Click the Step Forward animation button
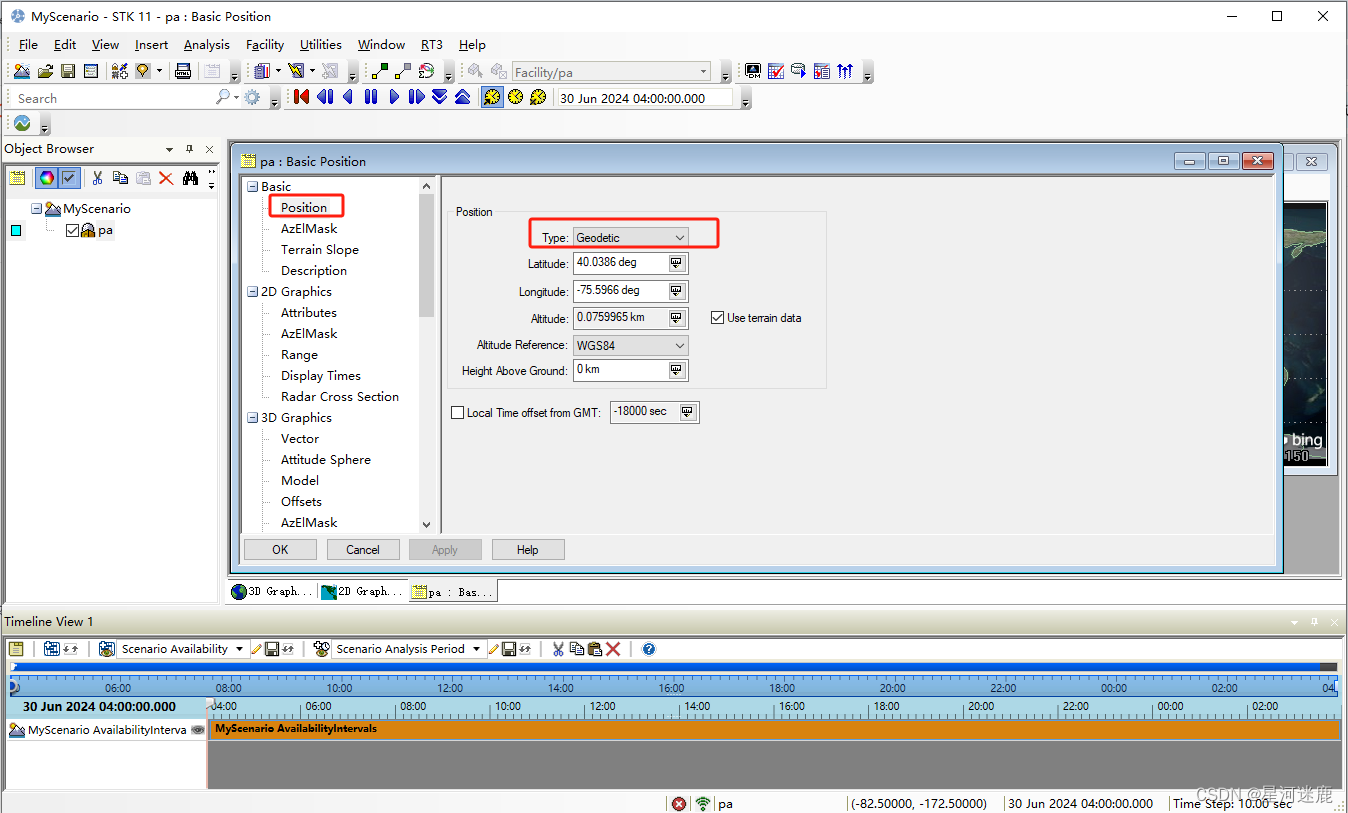The height and width of the screenshot is (813, 1348). coord(416,97)
